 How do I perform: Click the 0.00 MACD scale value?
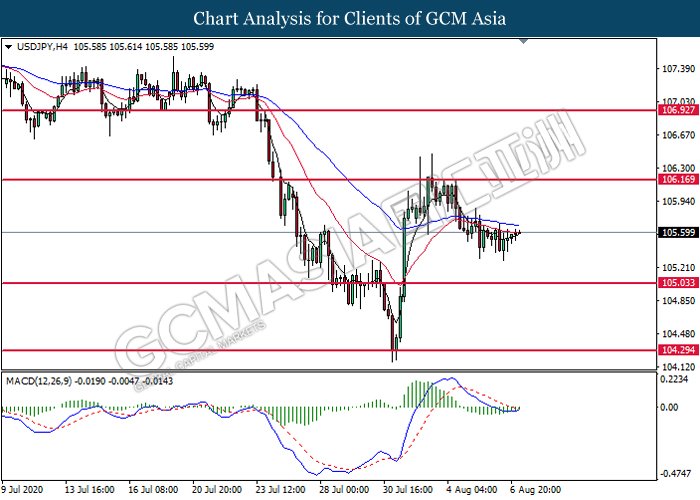click(669, 407)
